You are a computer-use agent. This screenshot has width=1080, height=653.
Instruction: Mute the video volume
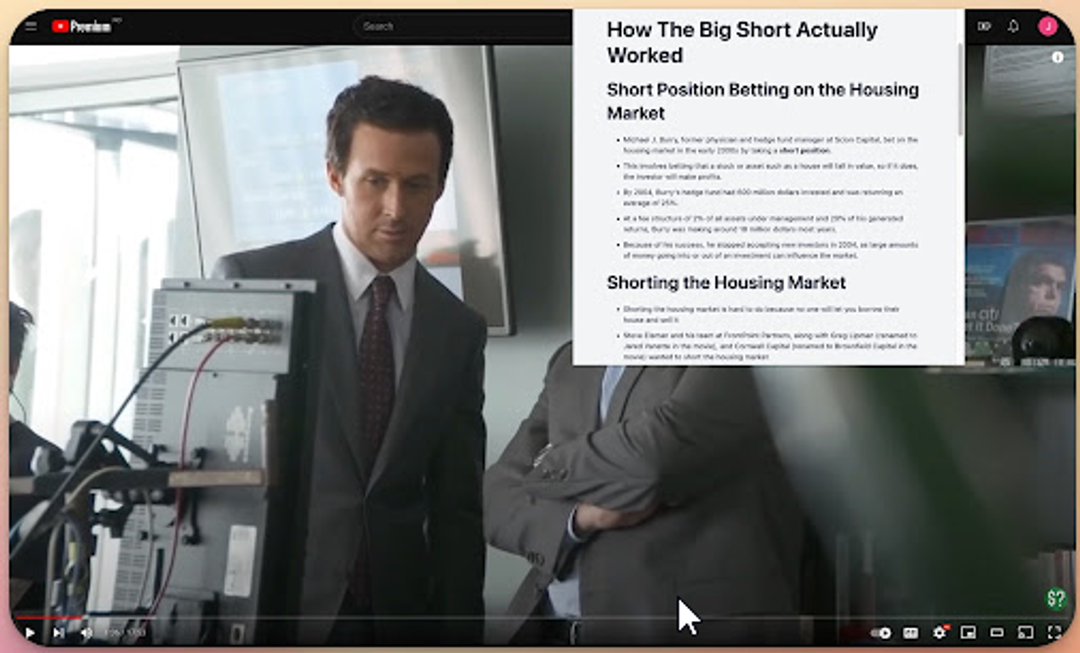[86, 632]
